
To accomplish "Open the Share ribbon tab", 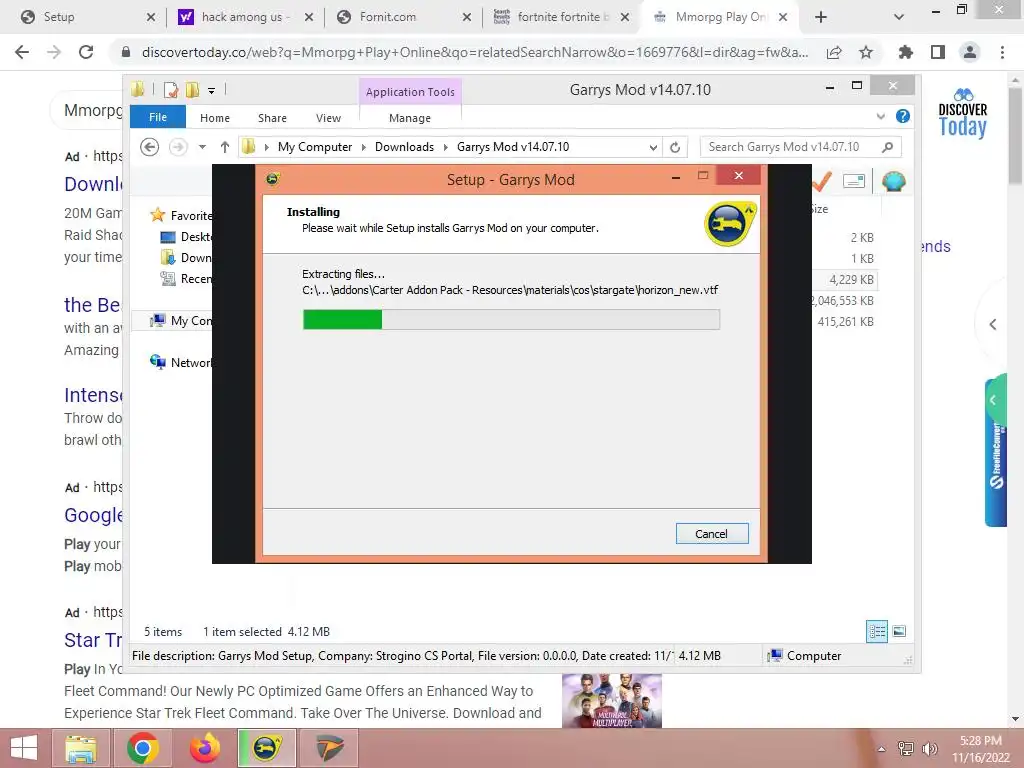I will (x=272, y=118).
